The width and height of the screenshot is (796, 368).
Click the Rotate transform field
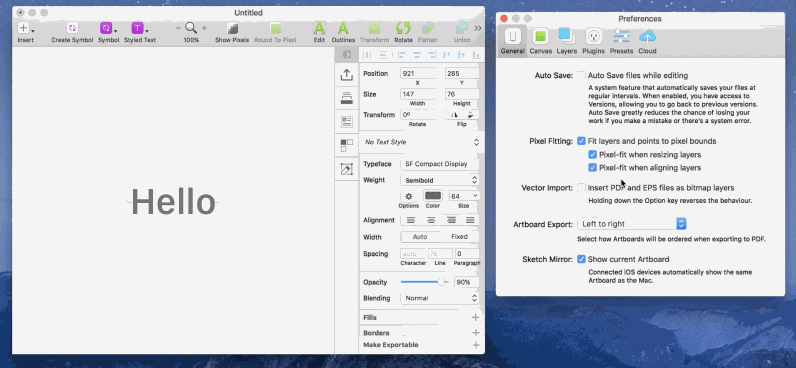(417, 115)
